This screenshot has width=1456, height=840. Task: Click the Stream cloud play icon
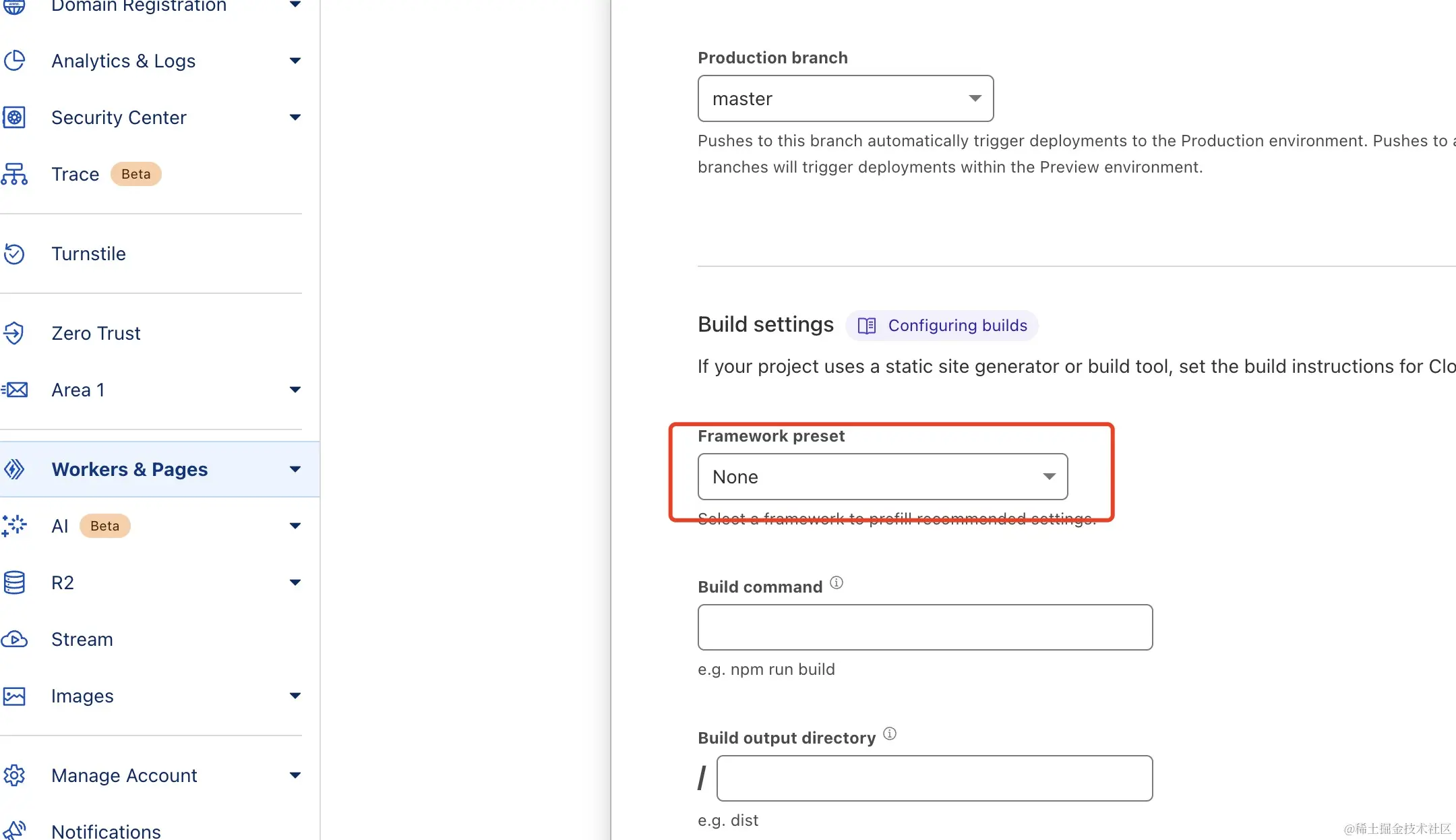(x=14, y=639)
